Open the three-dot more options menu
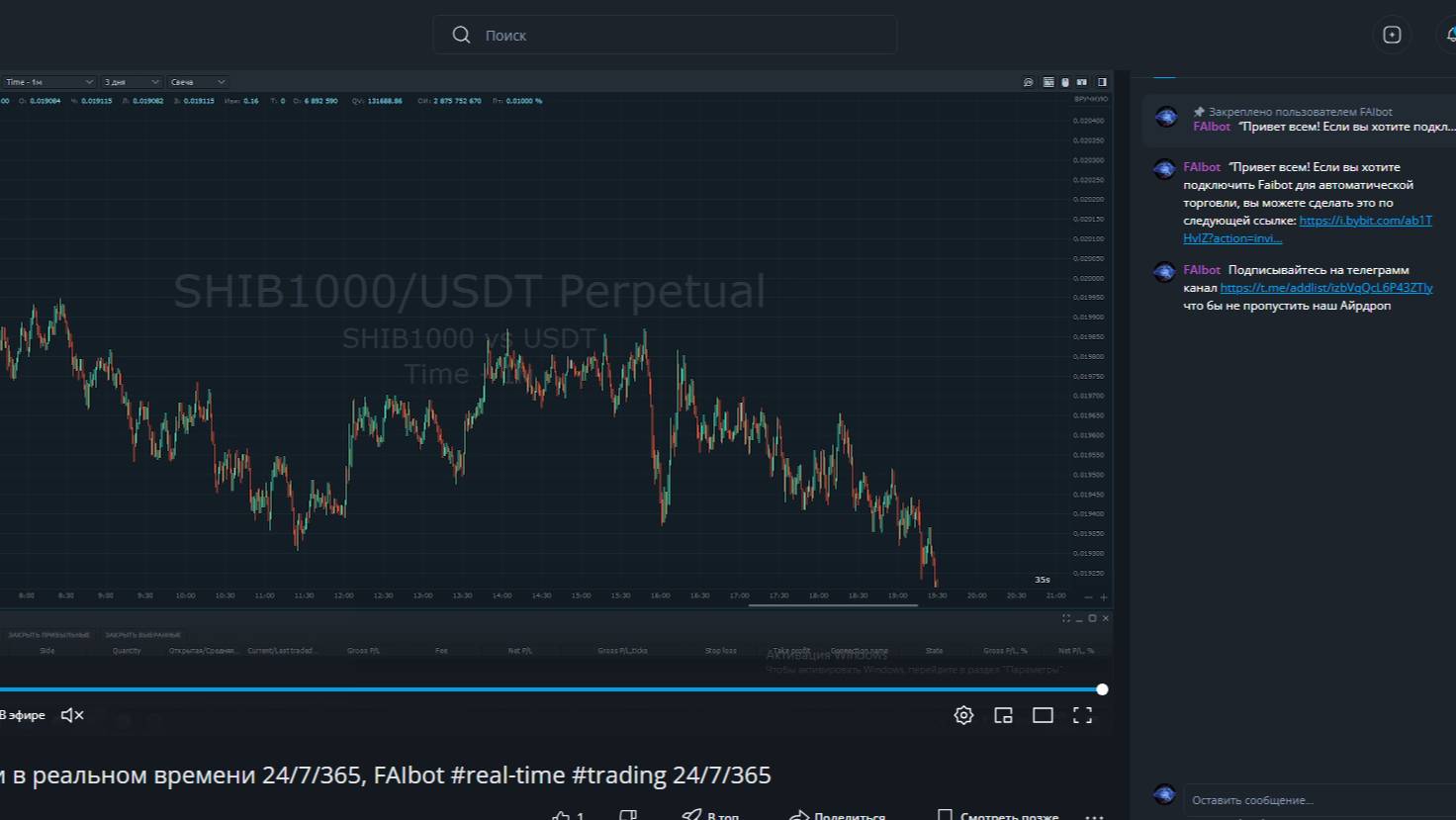This screenshot has width=1456, height=820. click(1094, 816)
